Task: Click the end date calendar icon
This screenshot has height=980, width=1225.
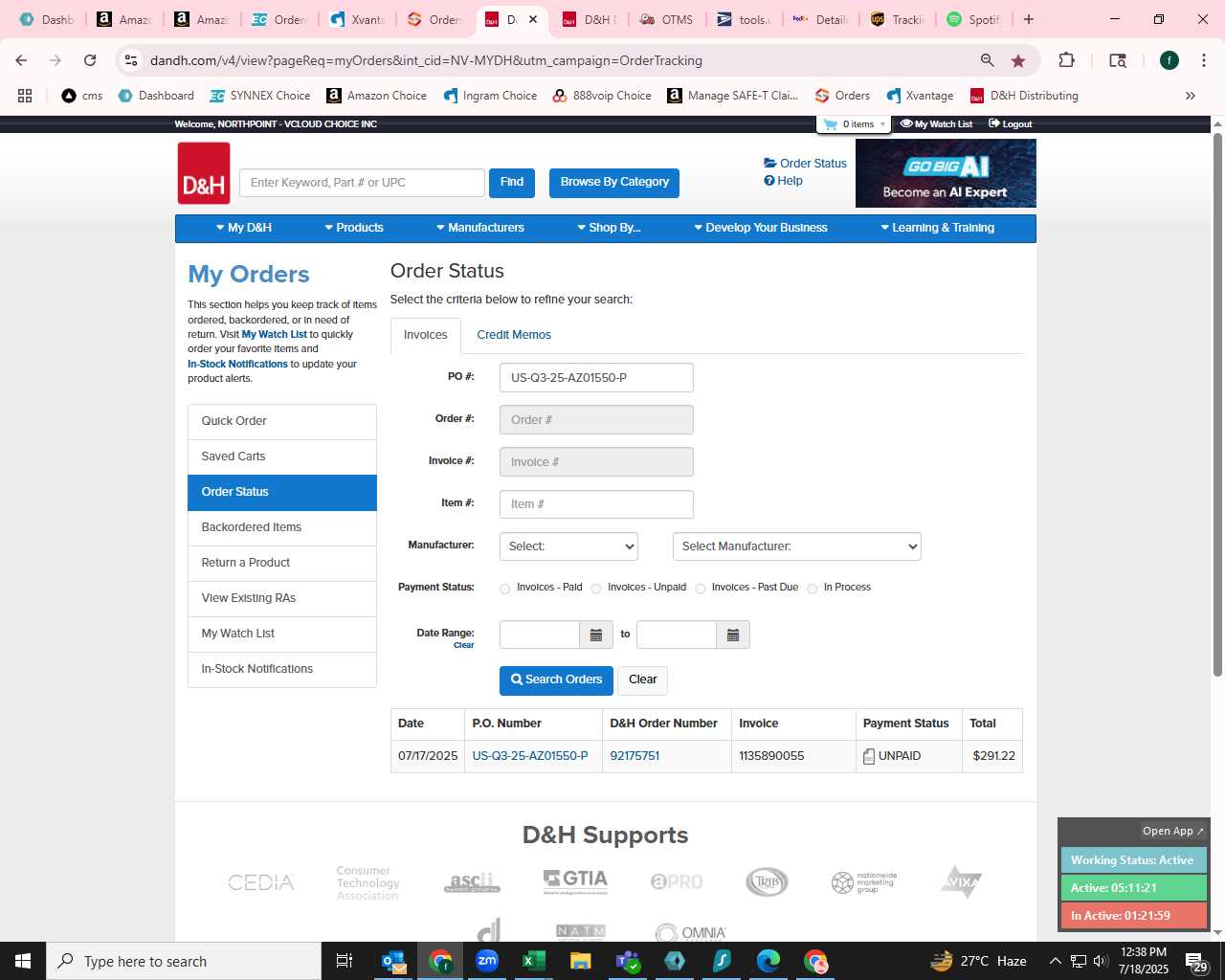Action: click(x=733, y=635)
